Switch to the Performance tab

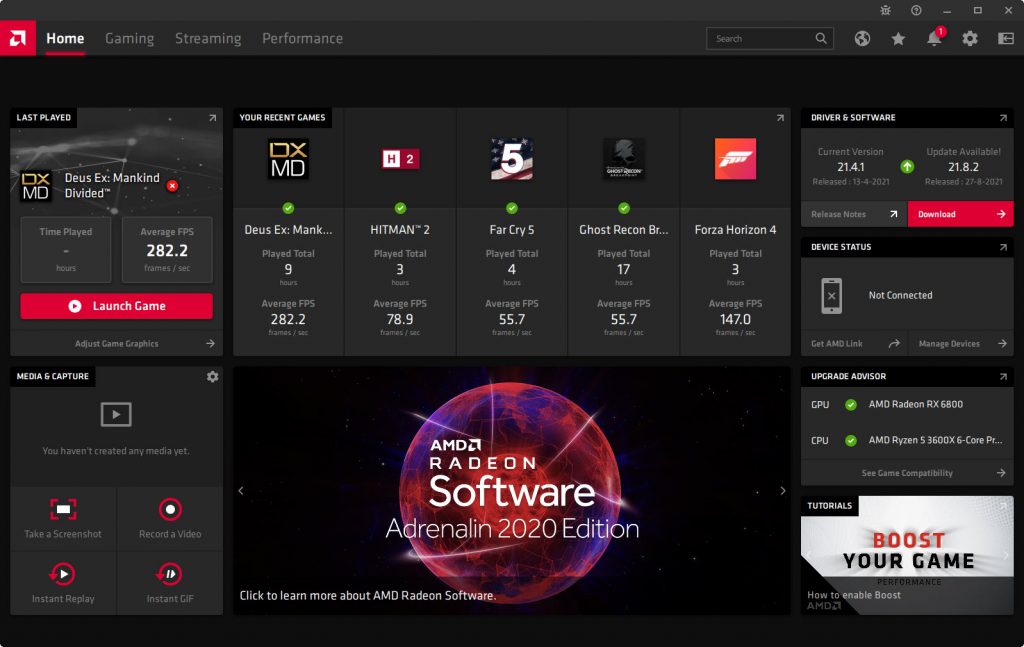pyautogui.click(x=302, y=38)
